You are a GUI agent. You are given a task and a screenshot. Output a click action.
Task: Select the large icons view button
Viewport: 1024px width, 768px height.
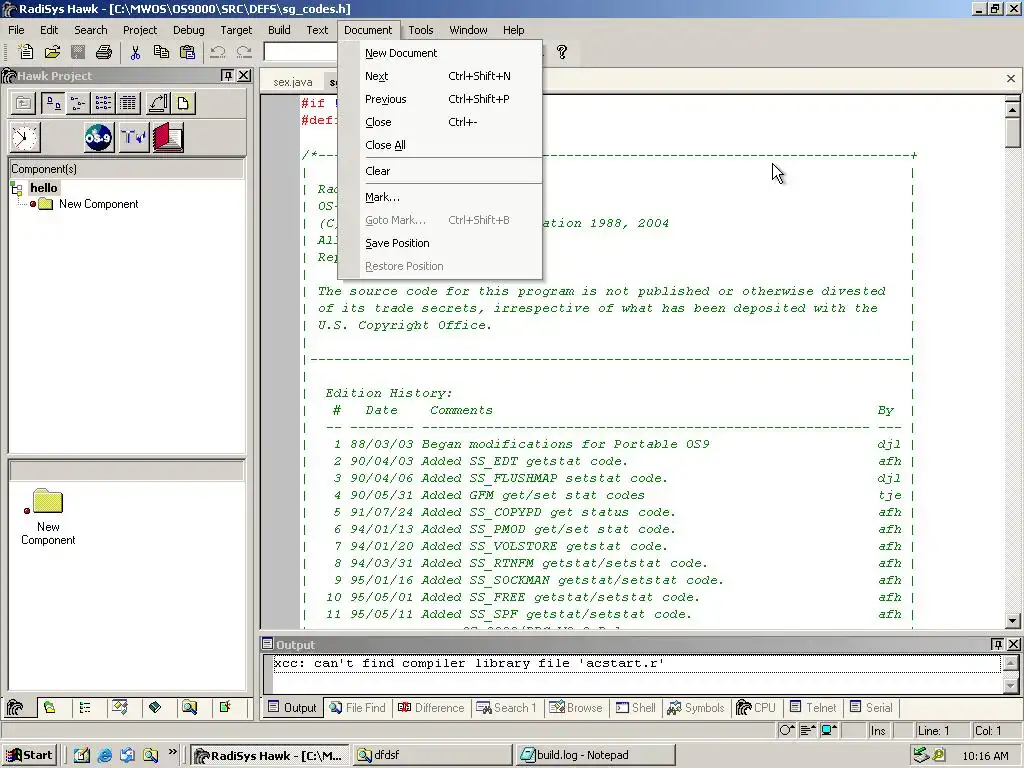pos(53,103)
